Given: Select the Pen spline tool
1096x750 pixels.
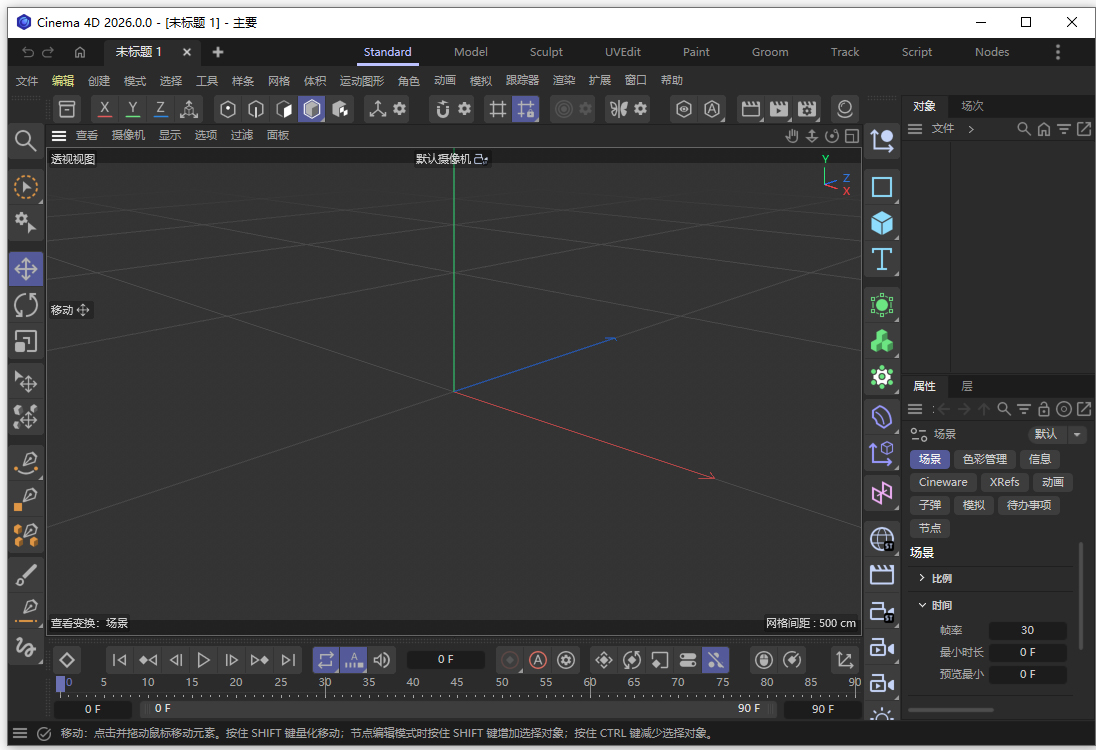Looking at the screenshot, I should (x=25, y=462).
